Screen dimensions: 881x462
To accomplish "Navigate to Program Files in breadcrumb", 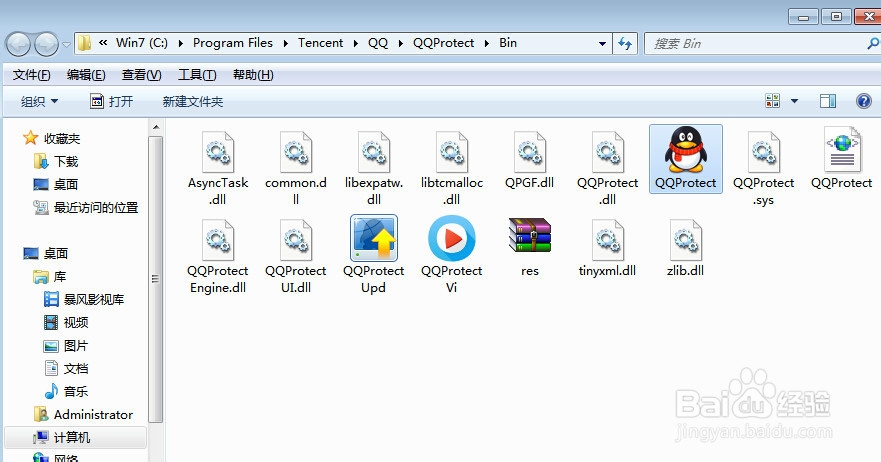I will pos(233,43).
